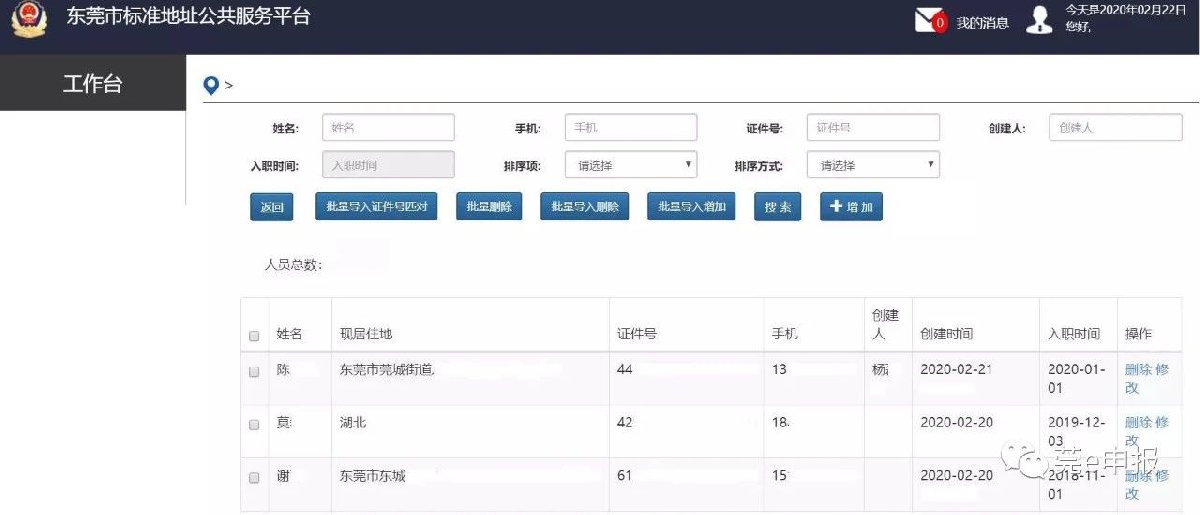The image size is (1200, 515).
Task: Click the address cell 湖北
Action: [353, 423]
